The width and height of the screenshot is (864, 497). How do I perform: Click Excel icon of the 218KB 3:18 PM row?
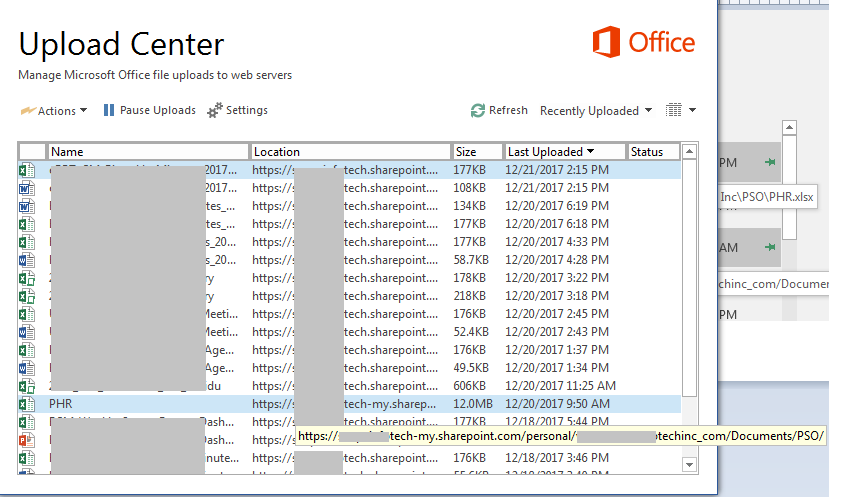coord(26,296)
